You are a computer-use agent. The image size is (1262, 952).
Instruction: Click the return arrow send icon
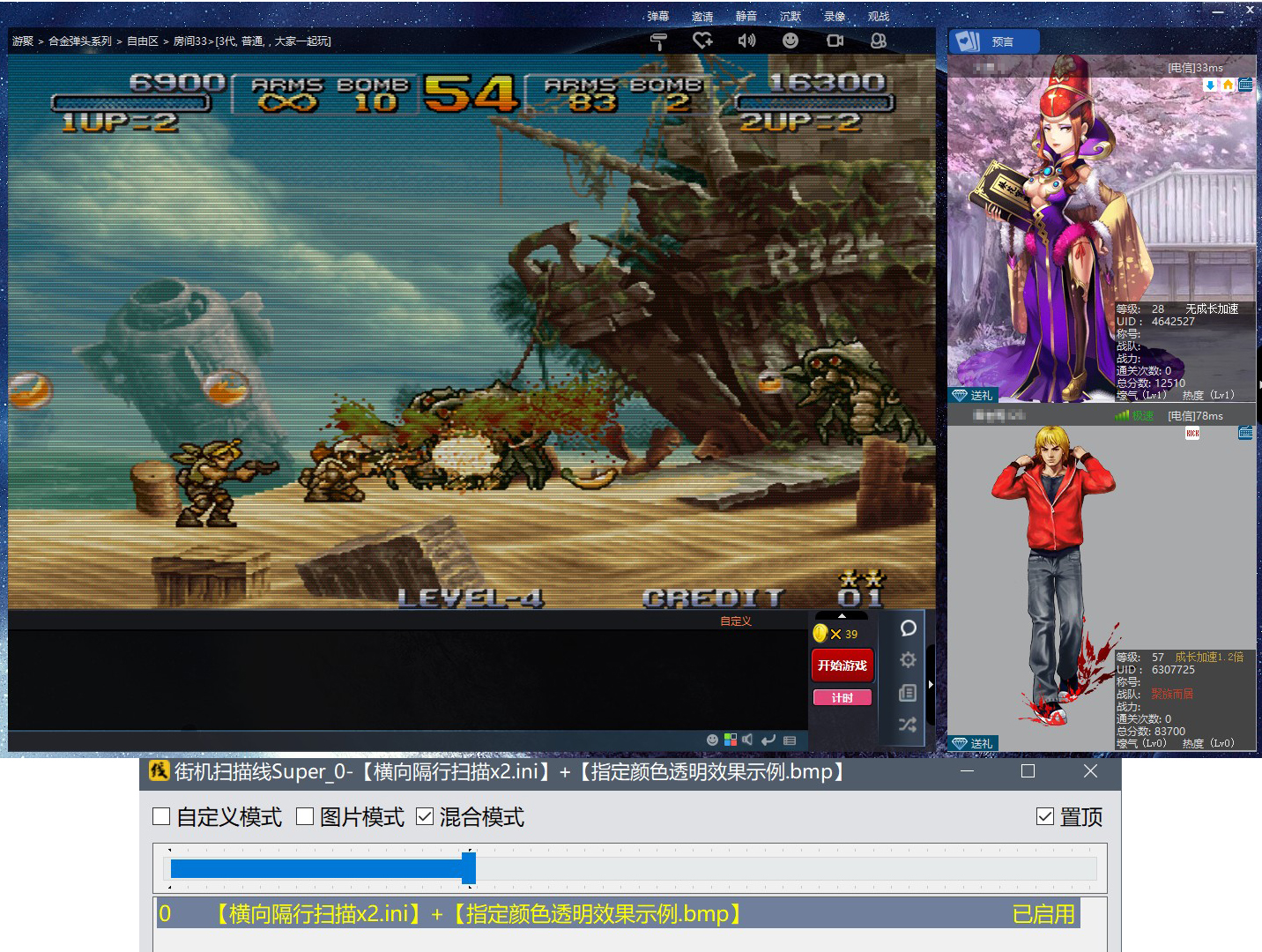(x=768, y=740)
